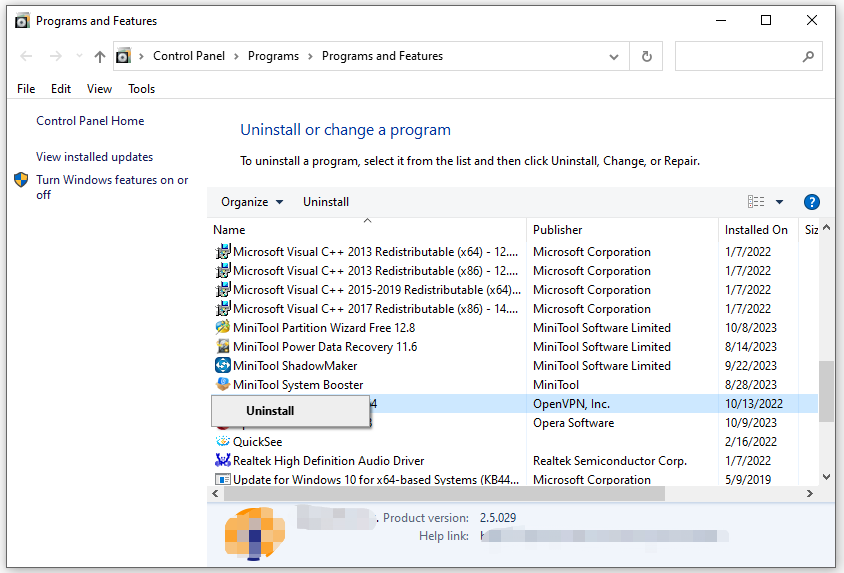844x573 pixels.
Task: Expand address bar history dropdown
Action: click(x=614, y=56)
